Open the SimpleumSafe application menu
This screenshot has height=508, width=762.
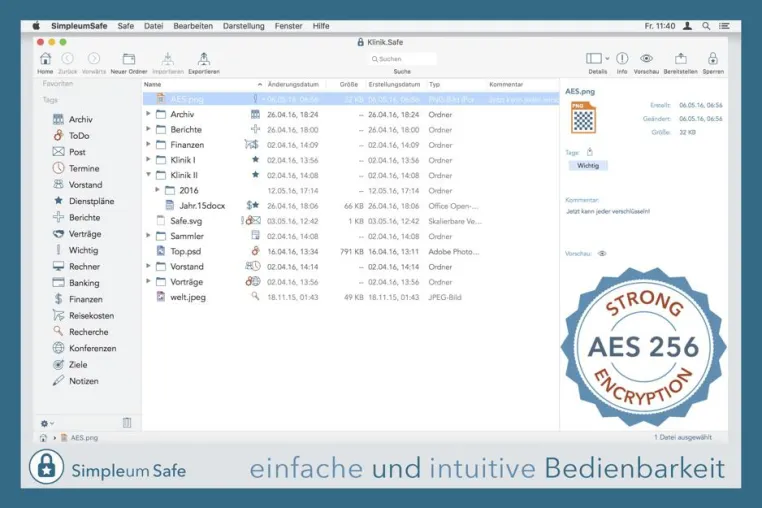click(79, 26)
